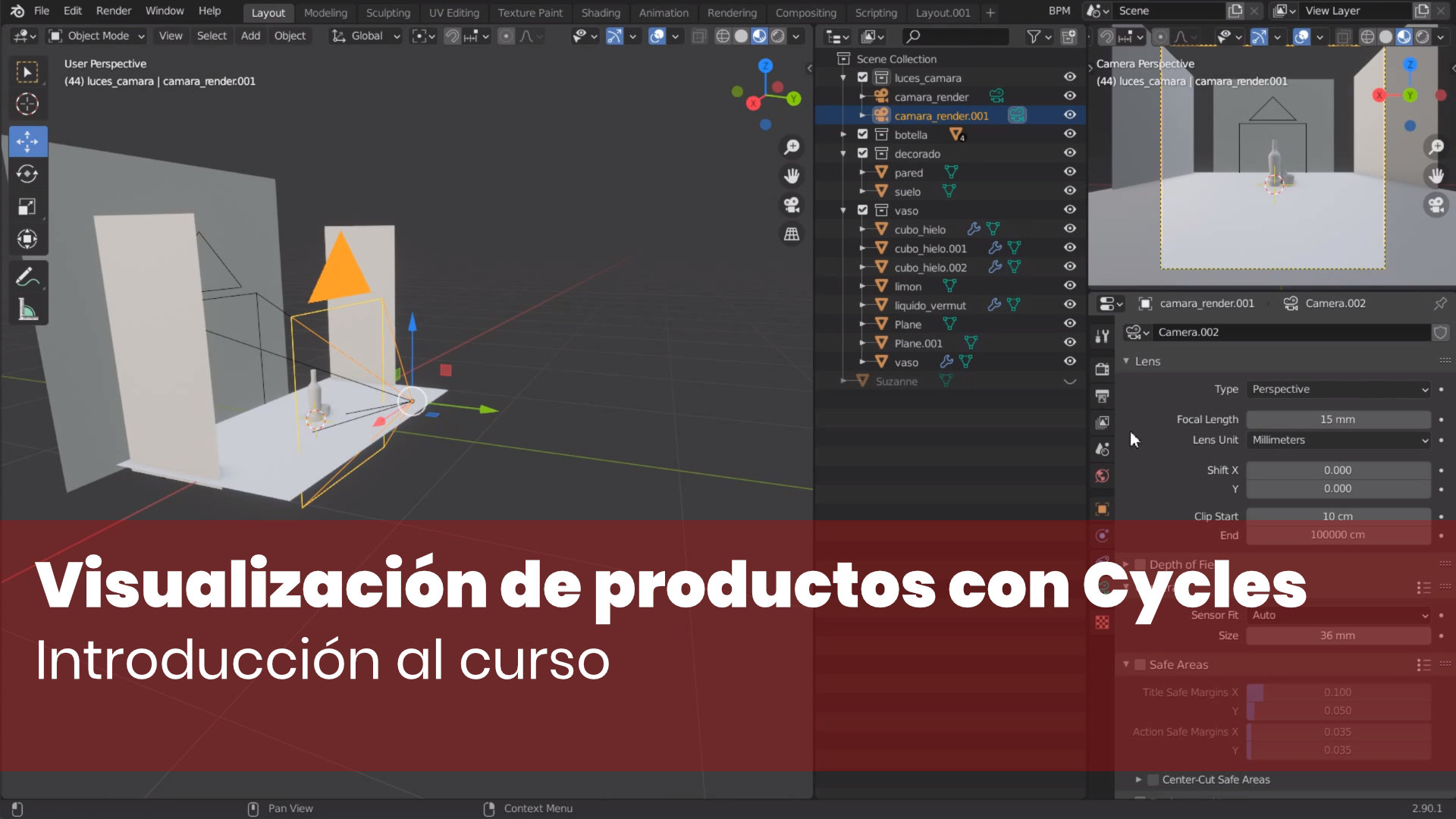Viewport: 1456px width, 819px height.
Task: Toggle visibility of camera_render.001
Action: coord(1069,115)
